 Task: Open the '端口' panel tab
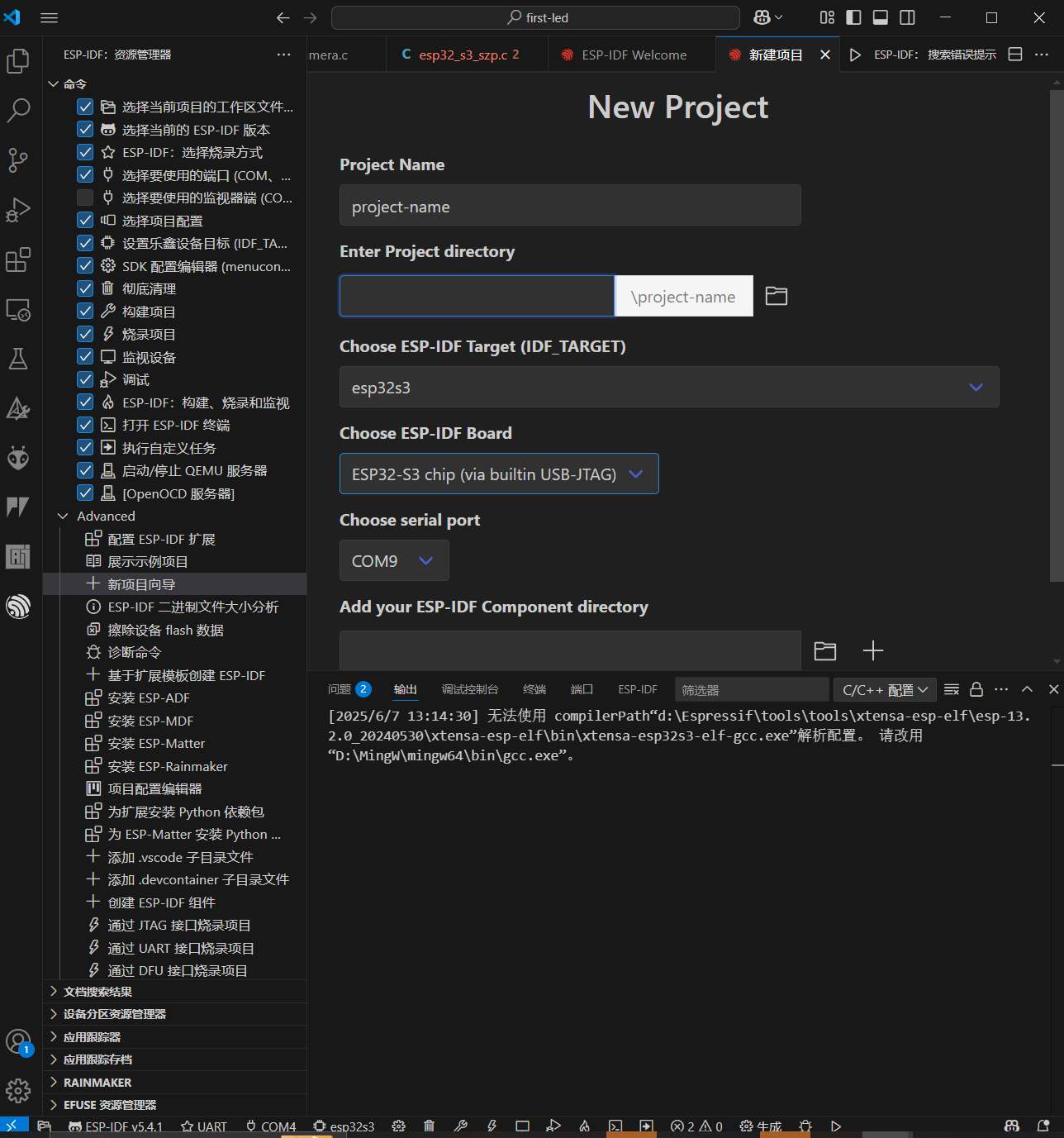pyautogui.click(x=582, y=689)
